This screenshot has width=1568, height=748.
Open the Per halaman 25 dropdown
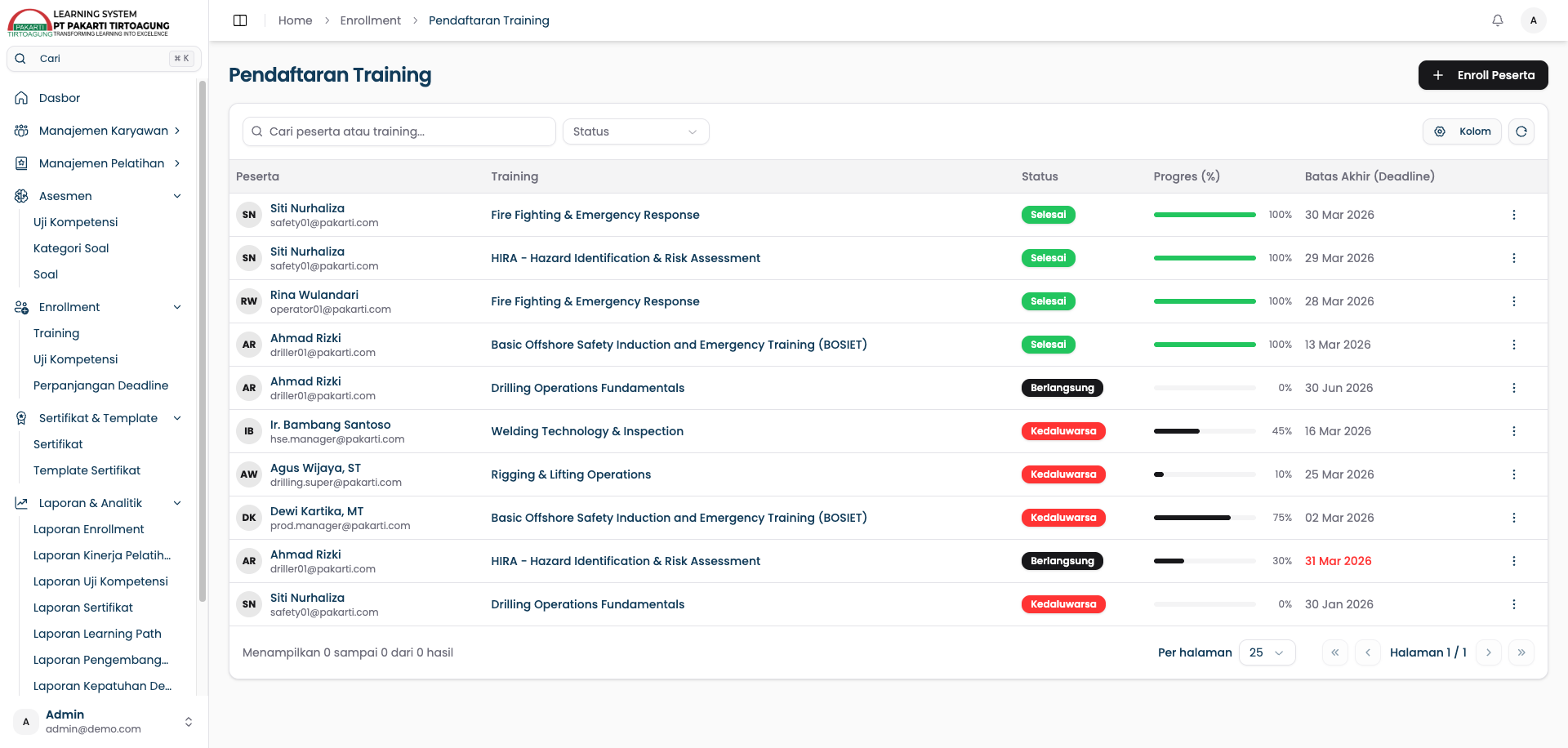point(1267,652)
